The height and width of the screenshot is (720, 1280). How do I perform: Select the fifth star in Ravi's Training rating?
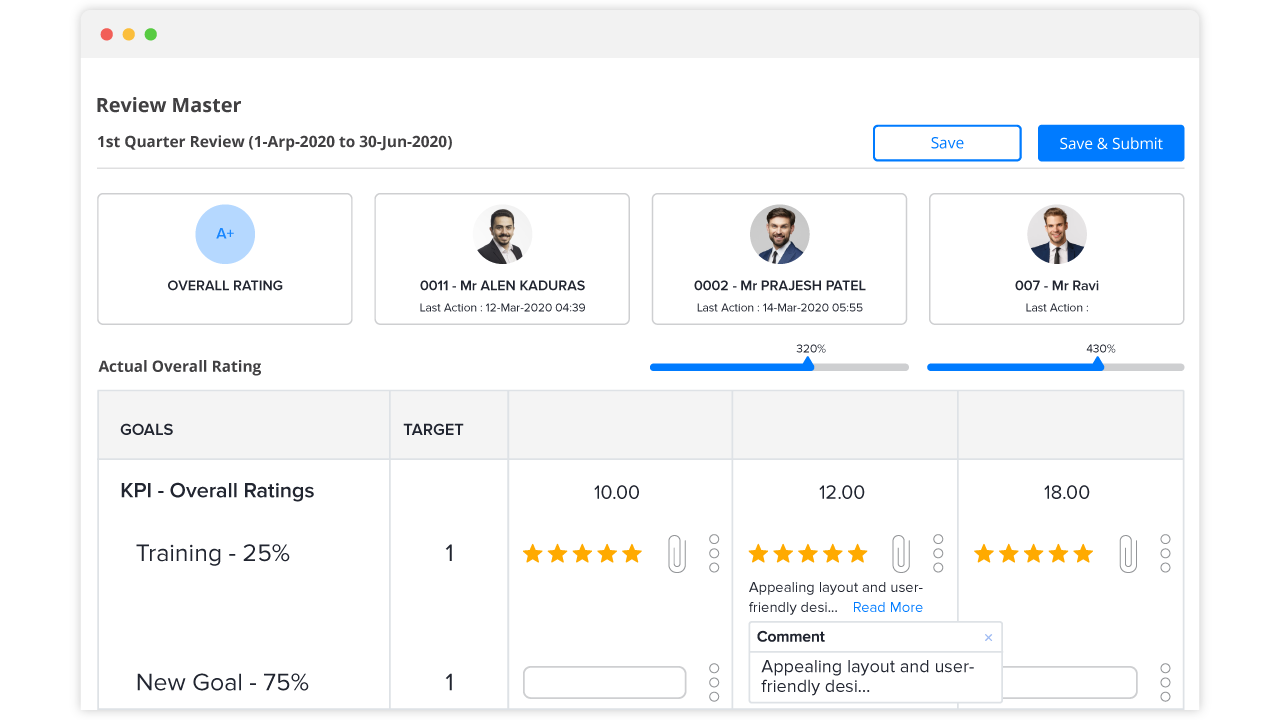click(1084, 553)
